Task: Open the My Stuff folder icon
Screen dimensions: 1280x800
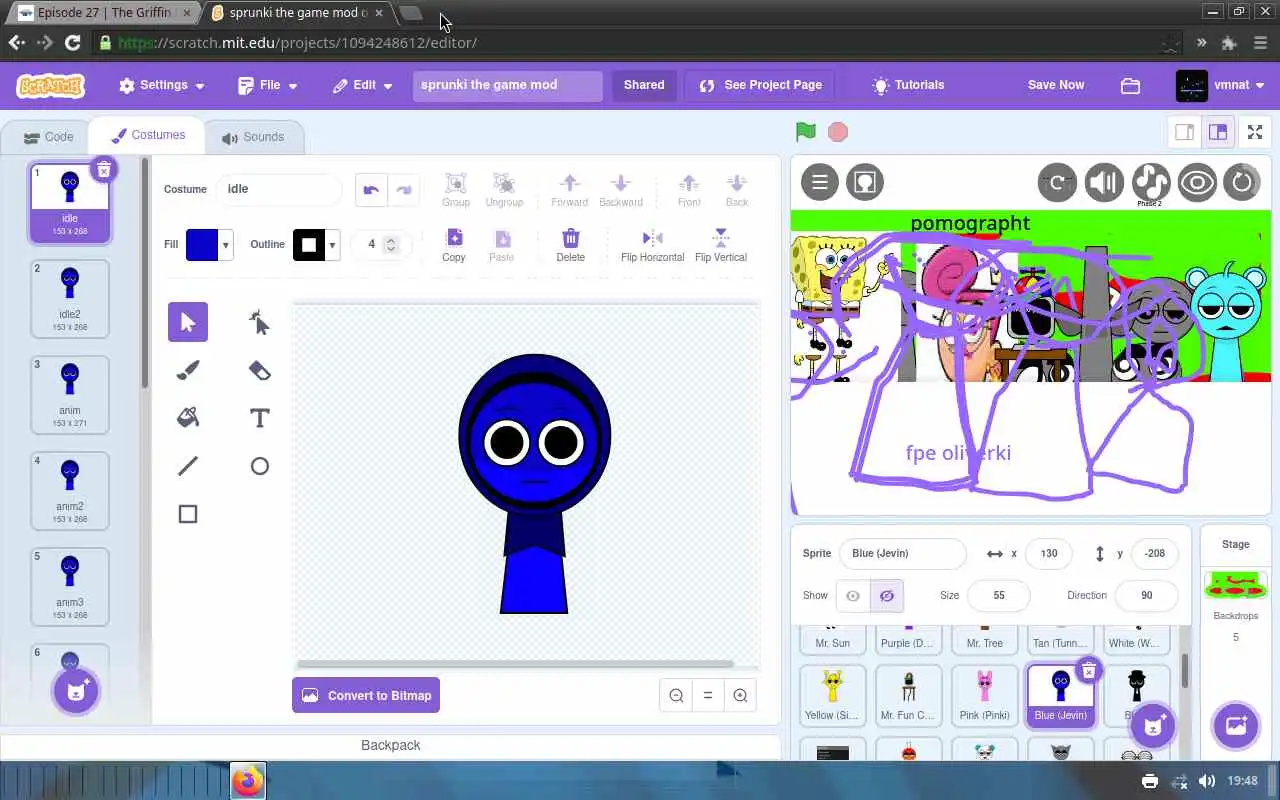Action: coord(1130,85)
